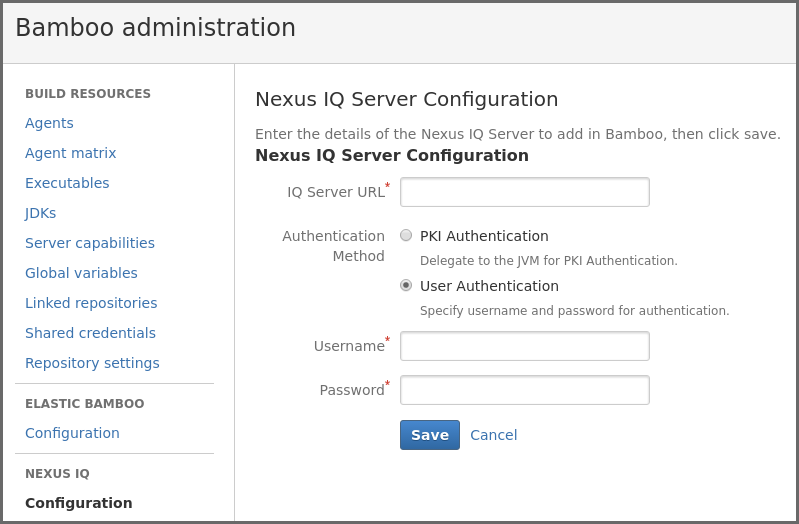This screenshot has height=524, width=799.
Task: Focus the Username text field
Action: point(524,346)
